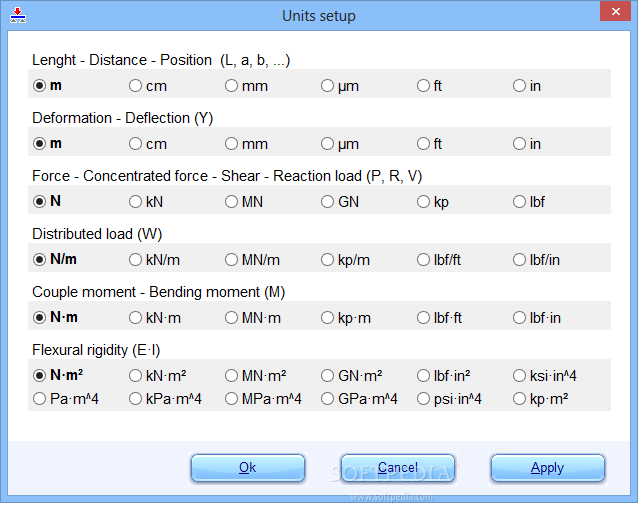Screen dimensions: 638x515
Task: Pick lbf/ft for distributed load
Action: tap(439, 260)
